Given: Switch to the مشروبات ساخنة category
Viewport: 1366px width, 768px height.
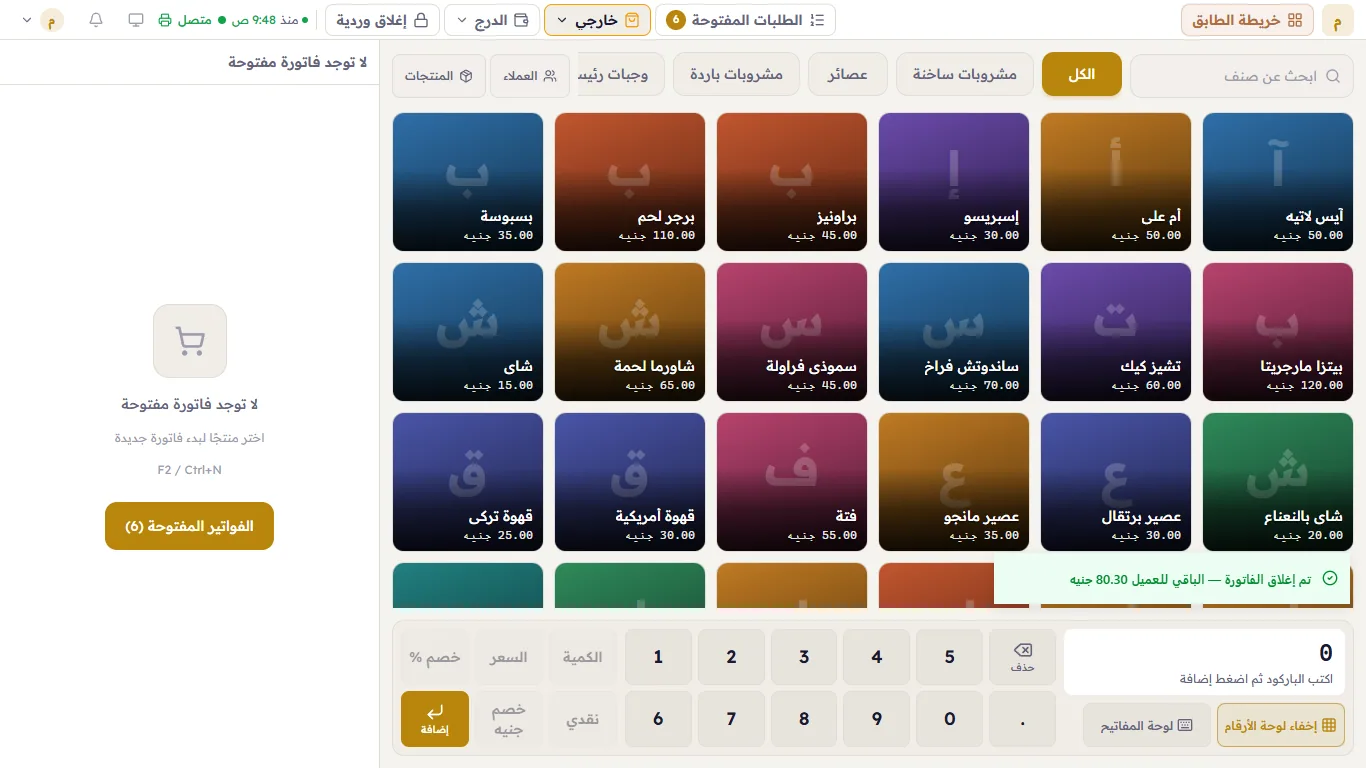Looking at the screenshot, I should click(x=964, y=75).
